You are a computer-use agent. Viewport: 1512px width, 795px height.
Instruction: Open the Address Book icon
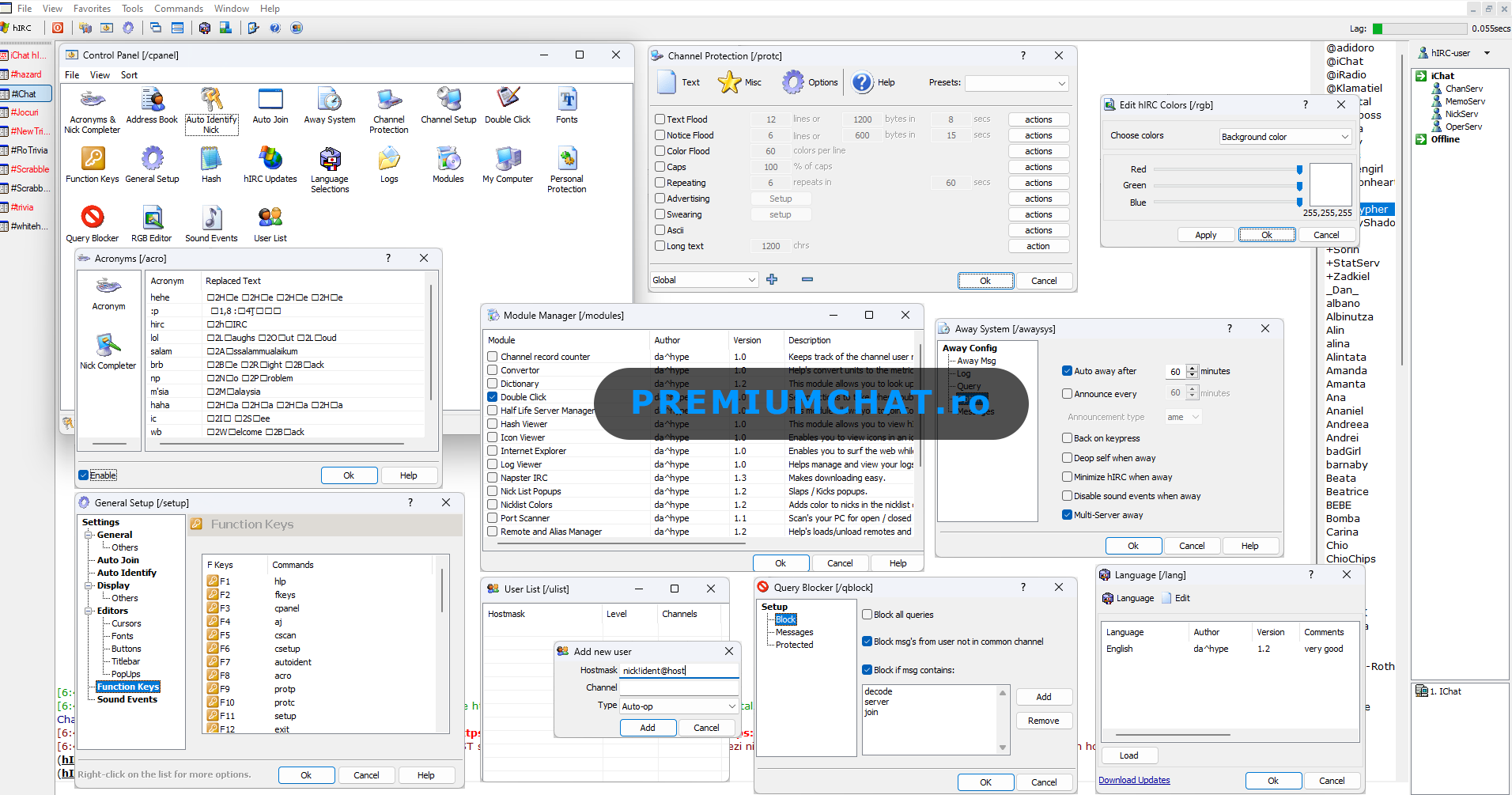[152, 106]
